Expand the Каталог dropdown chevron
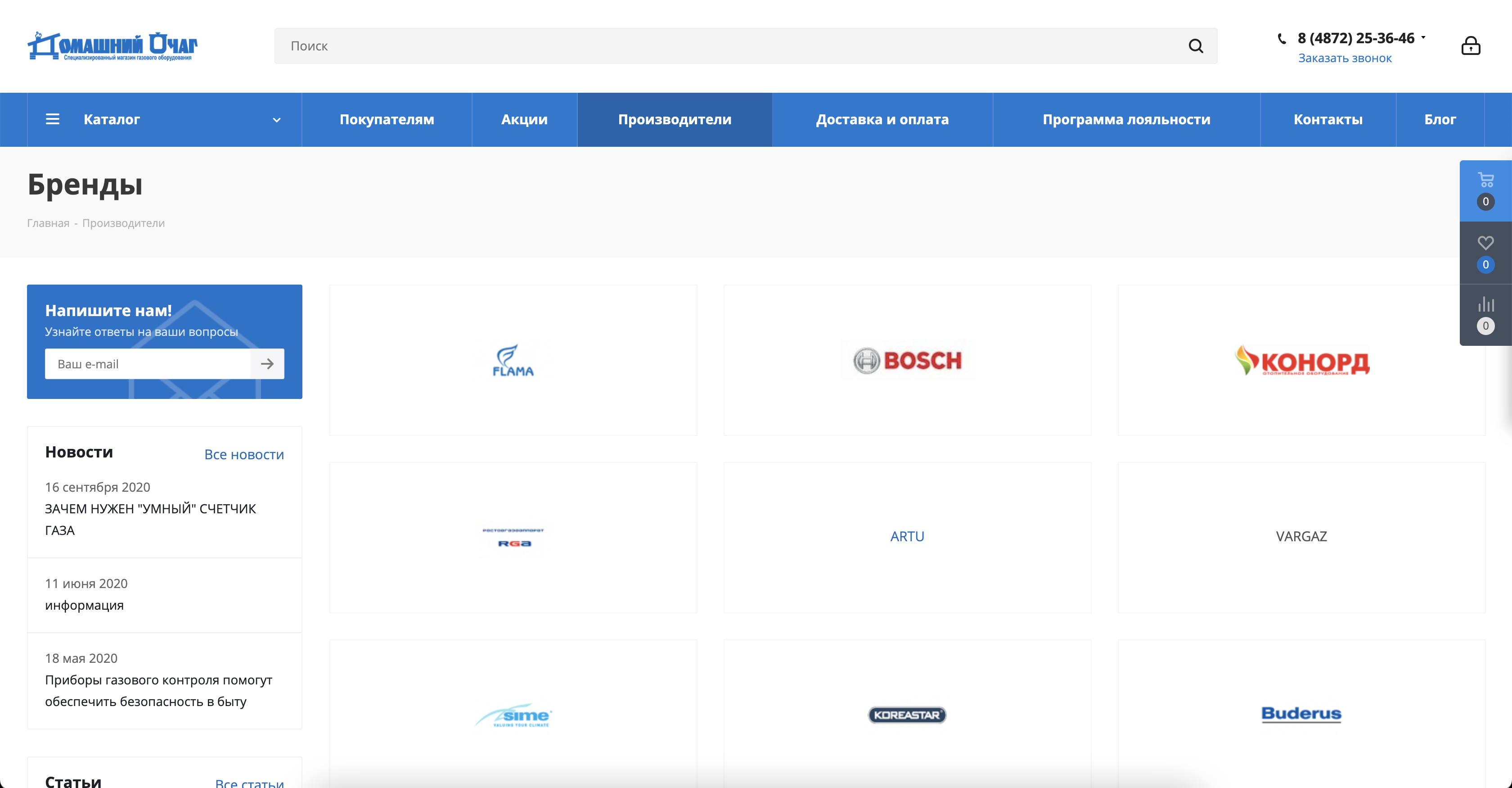Viewport: 1512px width, 788px height. [276, 120]
